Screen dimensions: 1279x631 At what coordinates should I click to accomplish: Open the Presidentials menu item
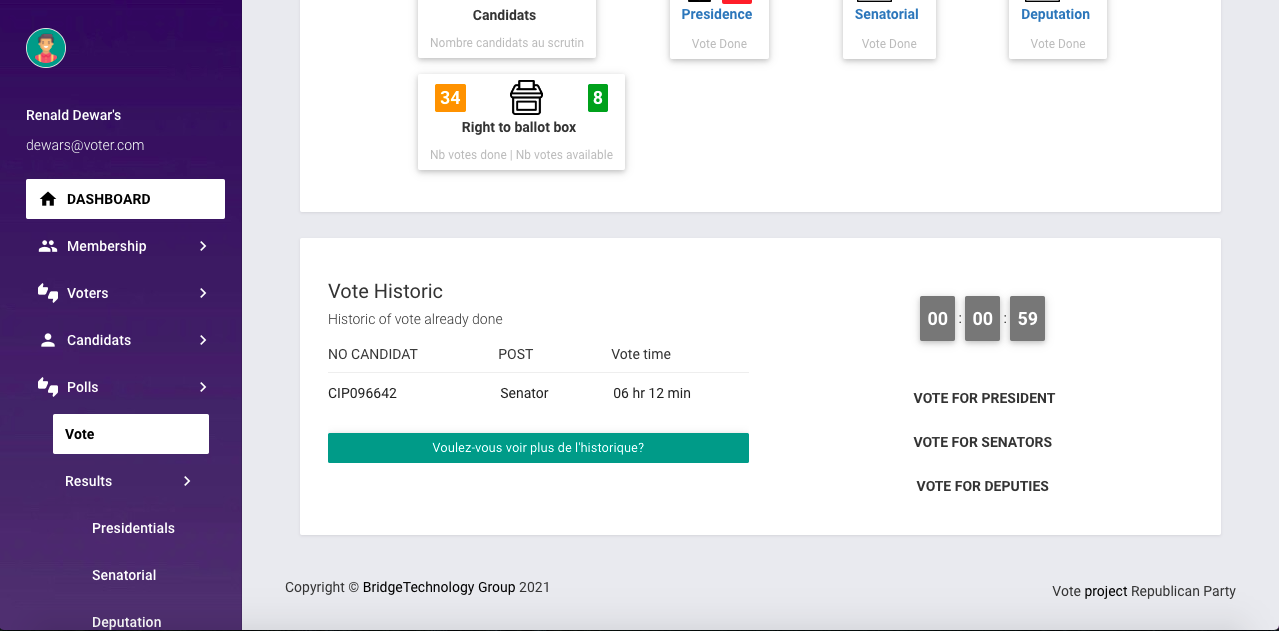coord(133,528)
